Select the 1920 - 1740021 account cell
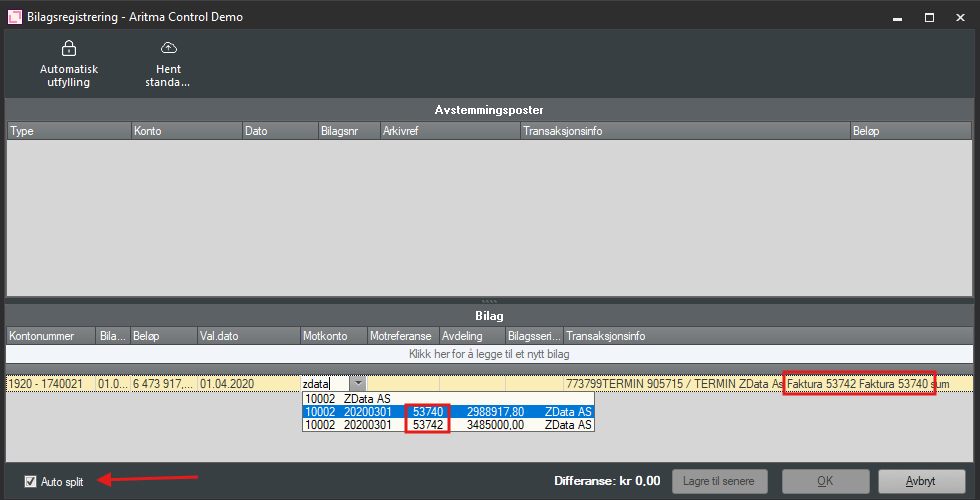Screen dimensions: 980x500 50,383
